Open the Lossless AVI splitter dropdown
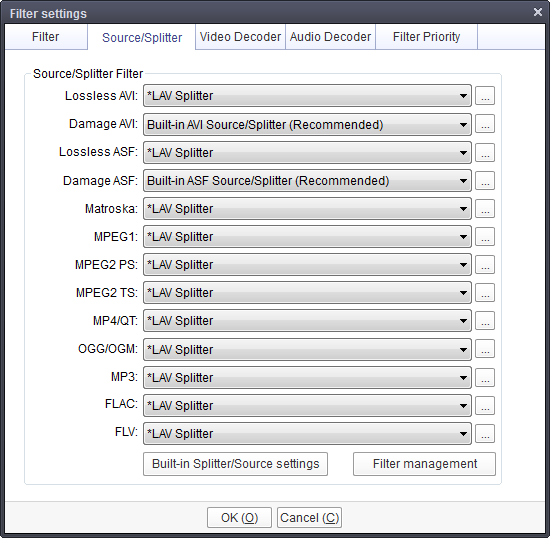550x538 pixels. point(307,96)
